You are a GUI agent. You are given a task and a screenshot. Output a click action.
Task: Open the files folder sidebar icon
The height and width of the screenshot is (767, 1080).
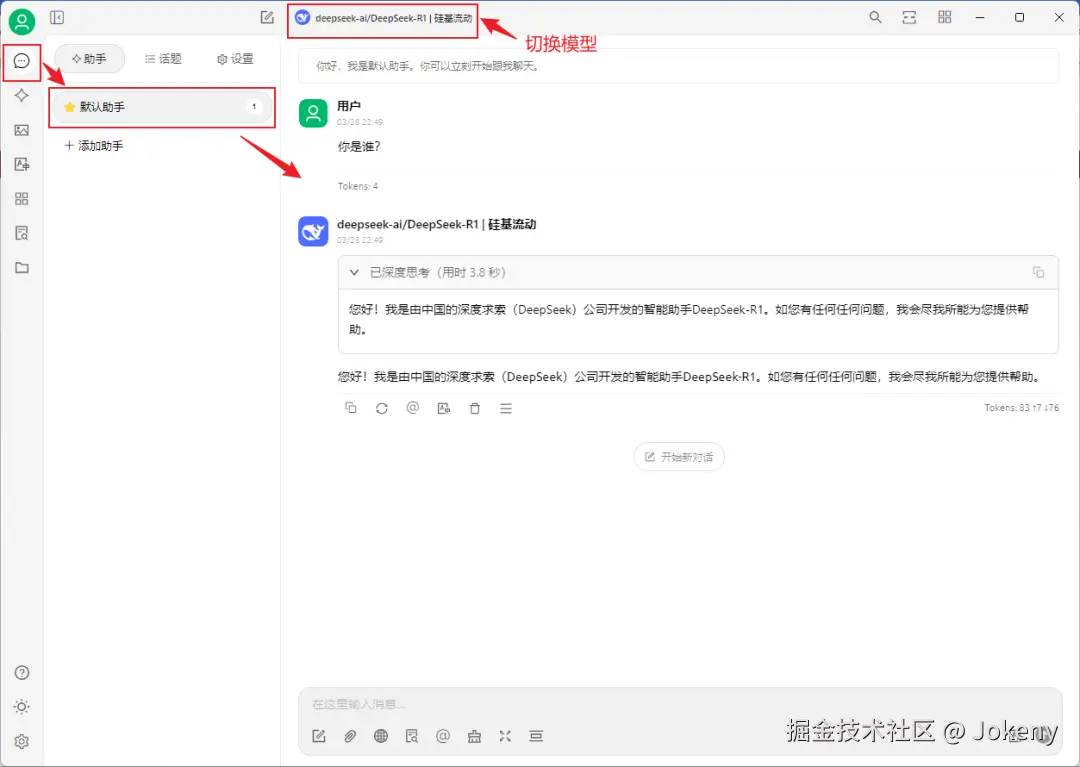click(21, 268)
